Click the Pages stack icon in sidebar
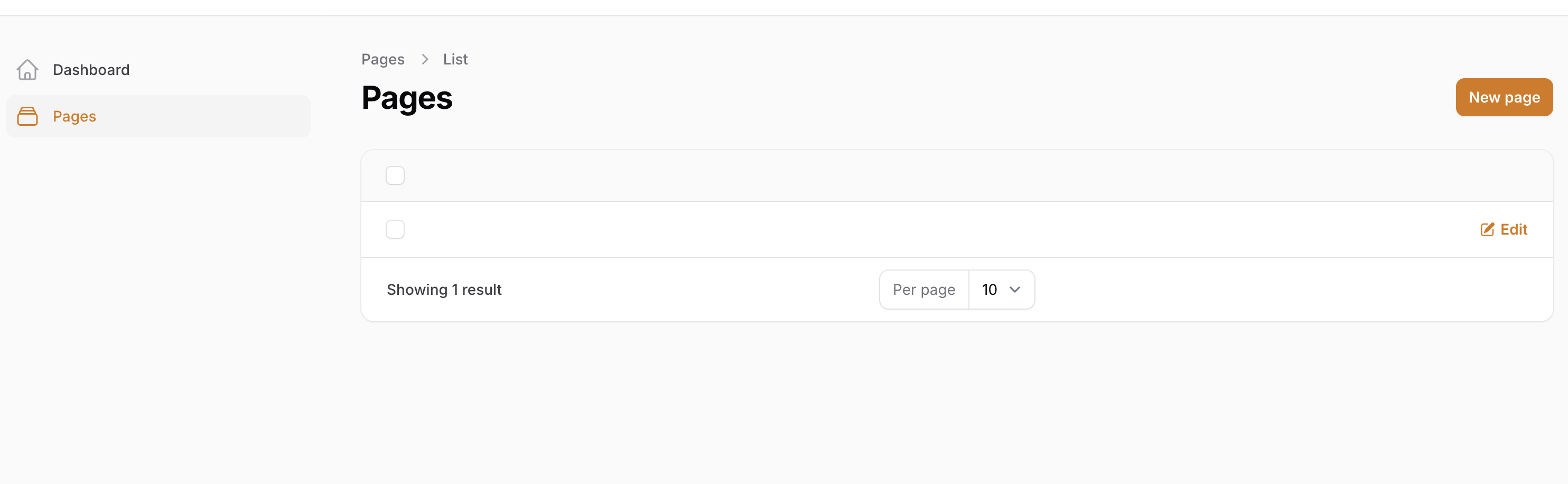 pos(27,116)
